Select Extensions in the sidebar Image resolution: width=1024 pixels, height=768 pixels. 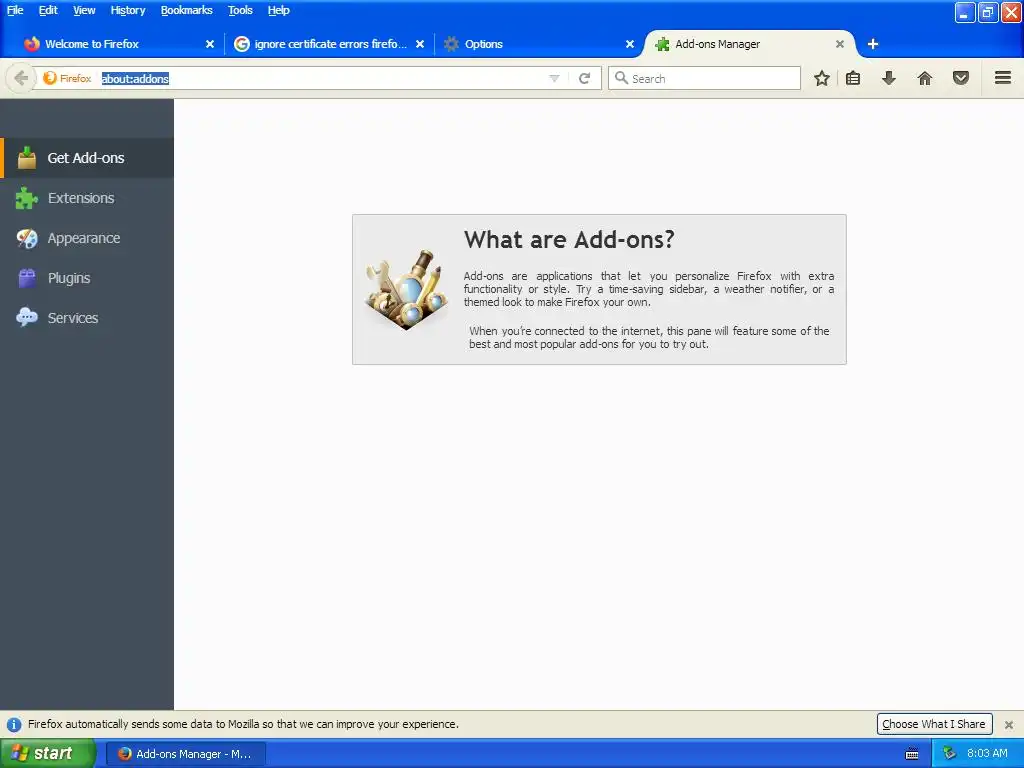87,198
